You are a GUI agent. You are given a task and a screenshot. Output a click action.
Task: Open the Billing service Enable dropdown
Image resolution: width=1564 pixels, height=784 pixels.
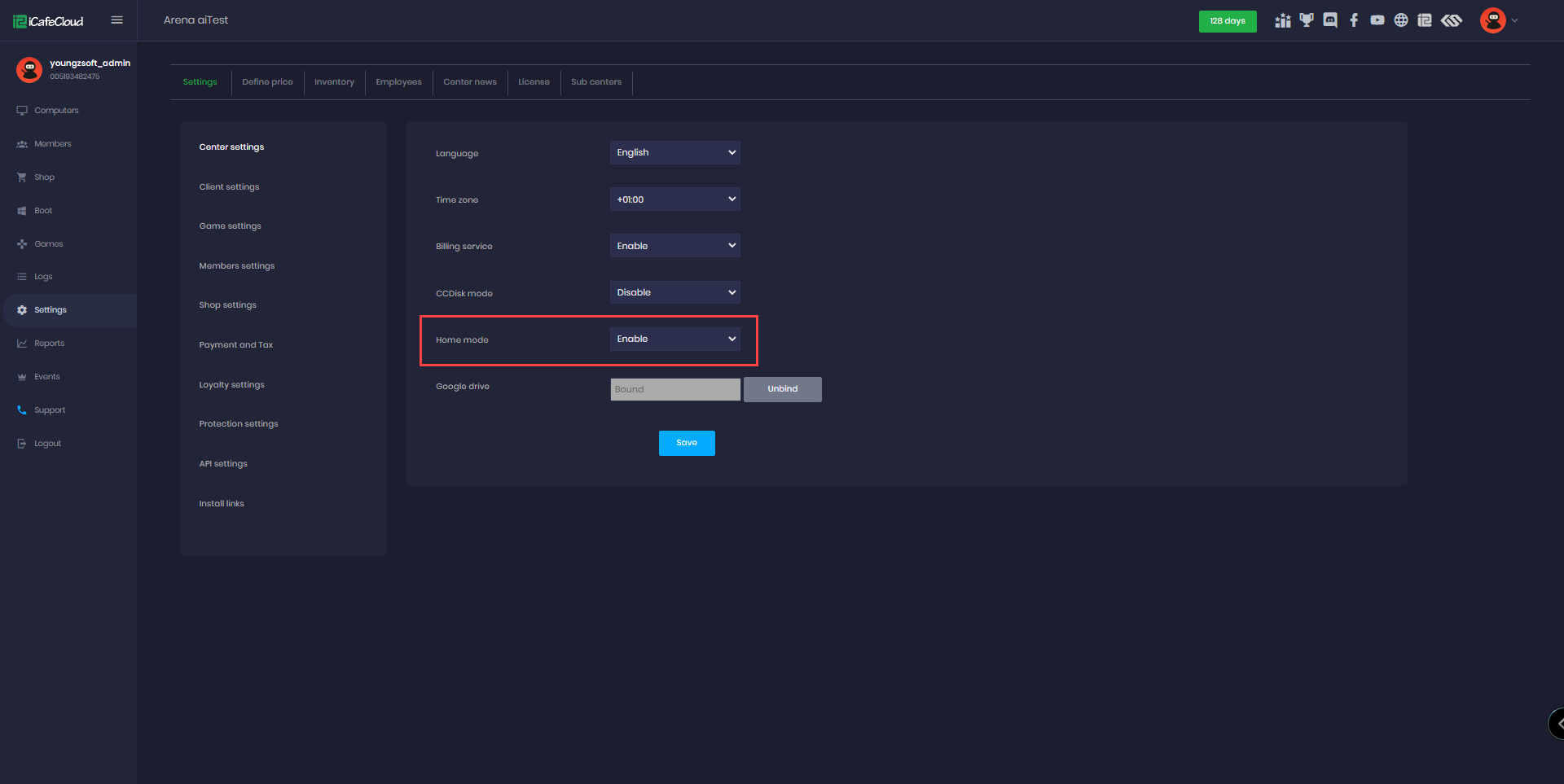click(674, 246)
